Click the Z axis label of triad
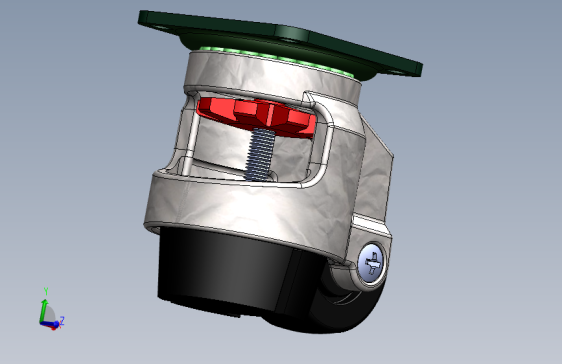562x364 pixels. [62, 320]
